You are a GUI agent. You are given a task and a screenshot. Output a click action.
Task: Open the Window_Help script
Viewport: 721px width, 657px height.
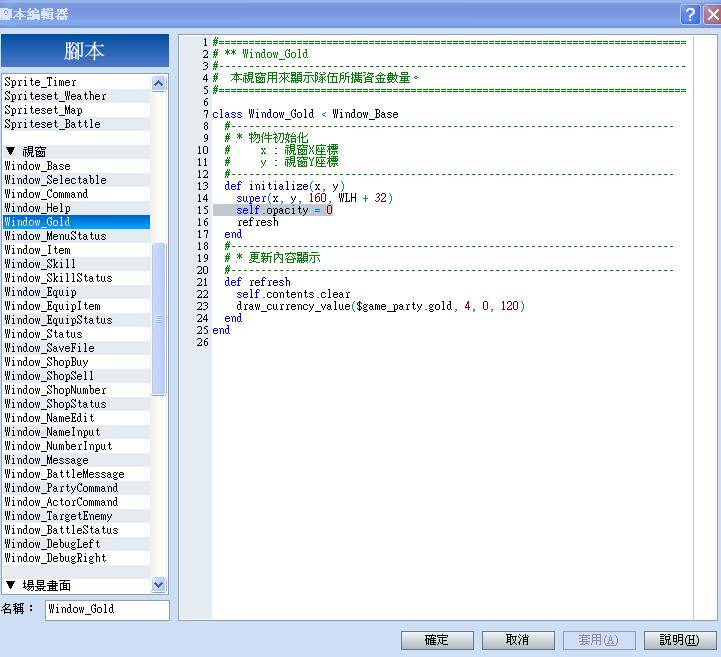pos(76,208)
